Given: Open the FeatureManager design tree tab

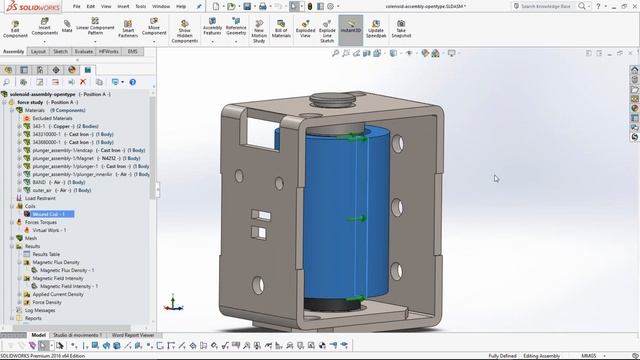Looking at the screenshot, I should click(x=8, y=70).
